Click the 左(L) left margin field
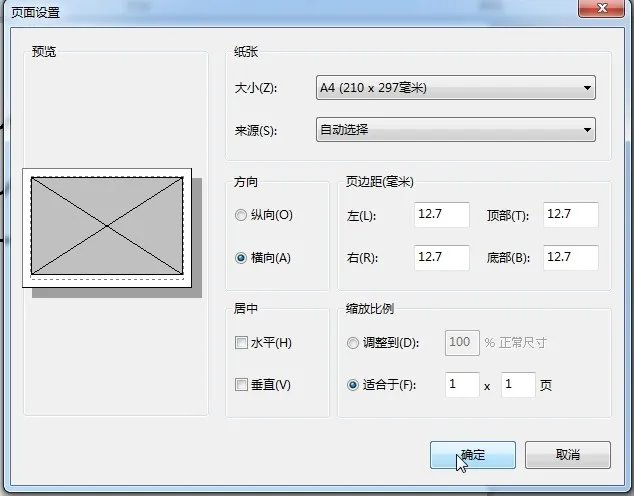 click(x=442, y=215)
